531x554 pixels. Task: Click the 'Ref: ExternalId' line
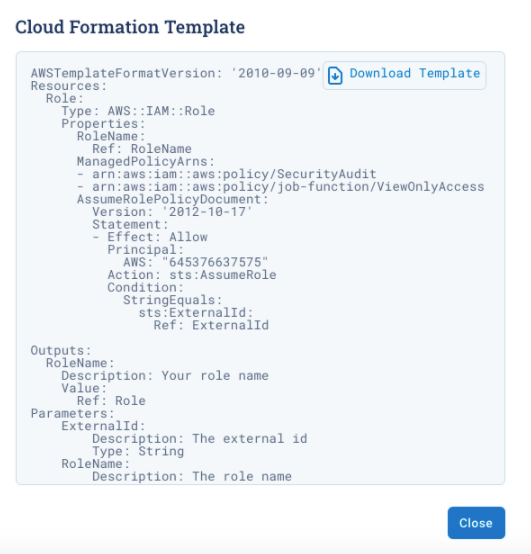point(211,325)
